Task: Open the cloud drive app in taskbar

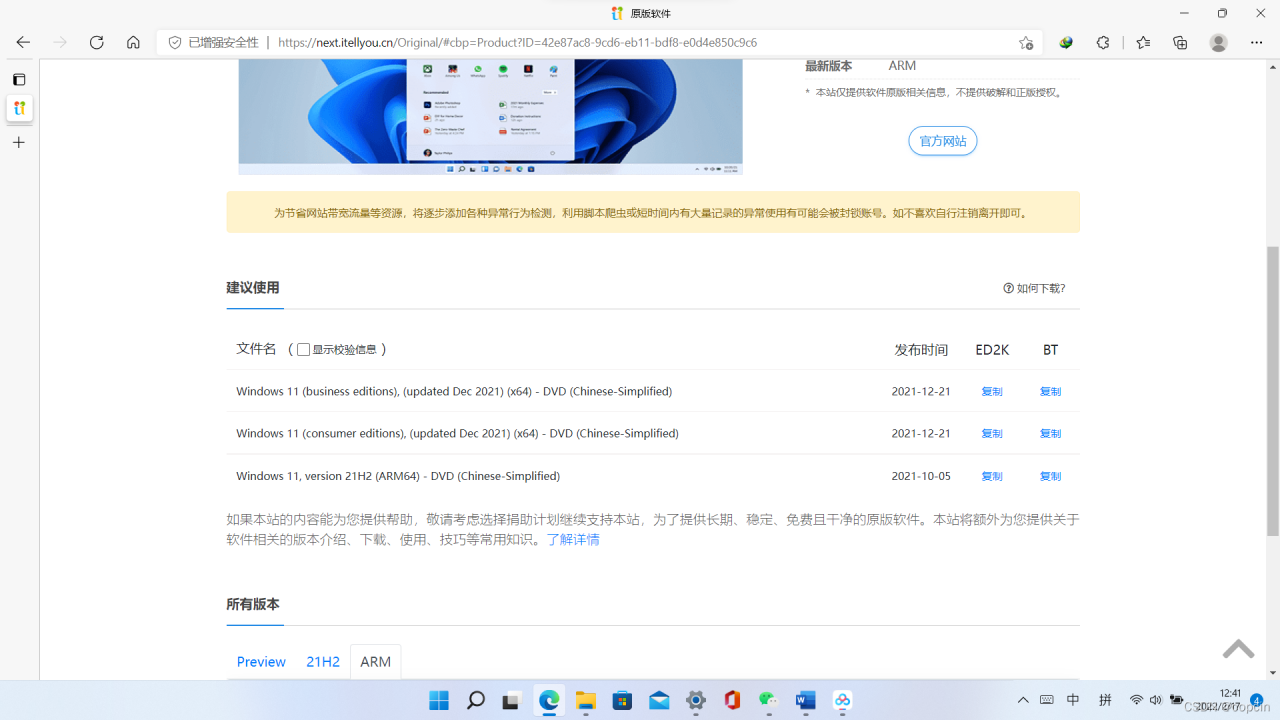Action: (842, 701)
